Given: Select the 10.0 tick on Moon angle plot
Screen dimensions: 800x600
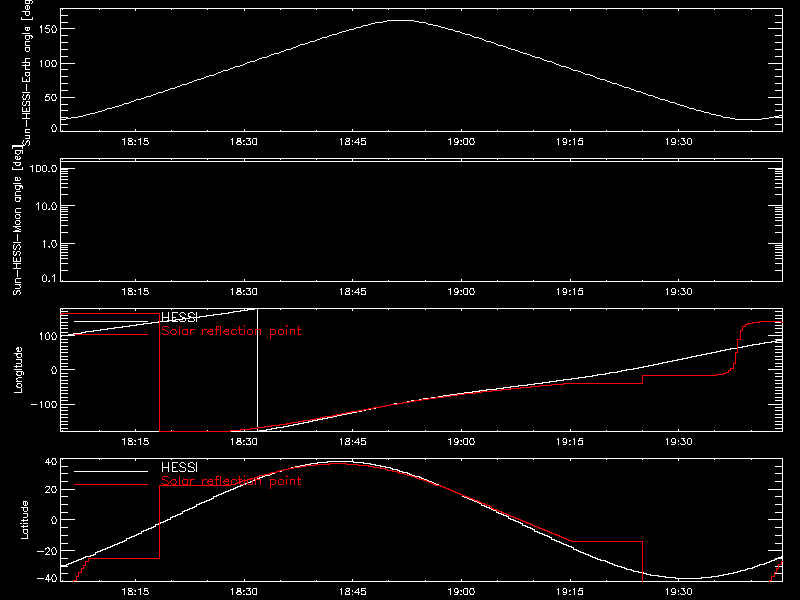Looking at the screenshot, I should [x=46, y=207].
